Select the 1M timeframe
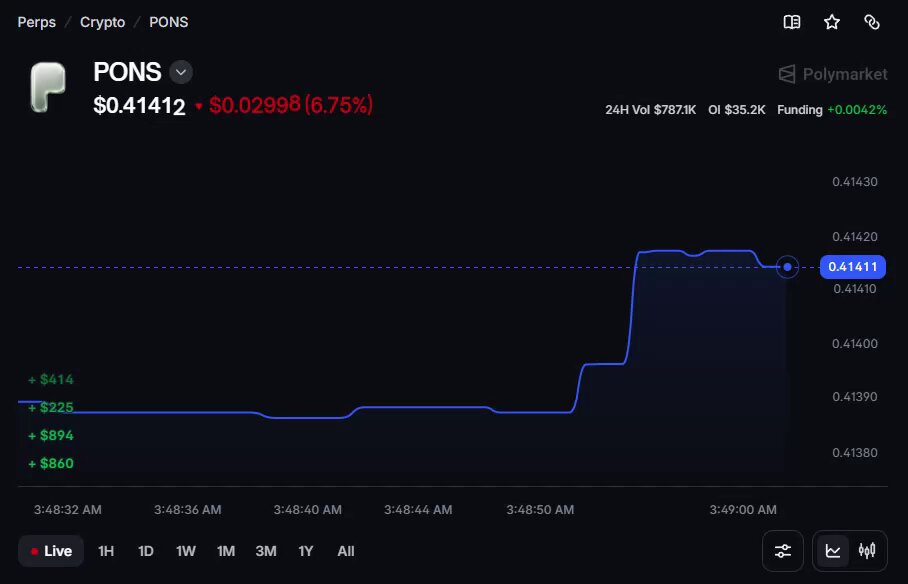The width and height of the screenshot is (908, 584). 226,551
